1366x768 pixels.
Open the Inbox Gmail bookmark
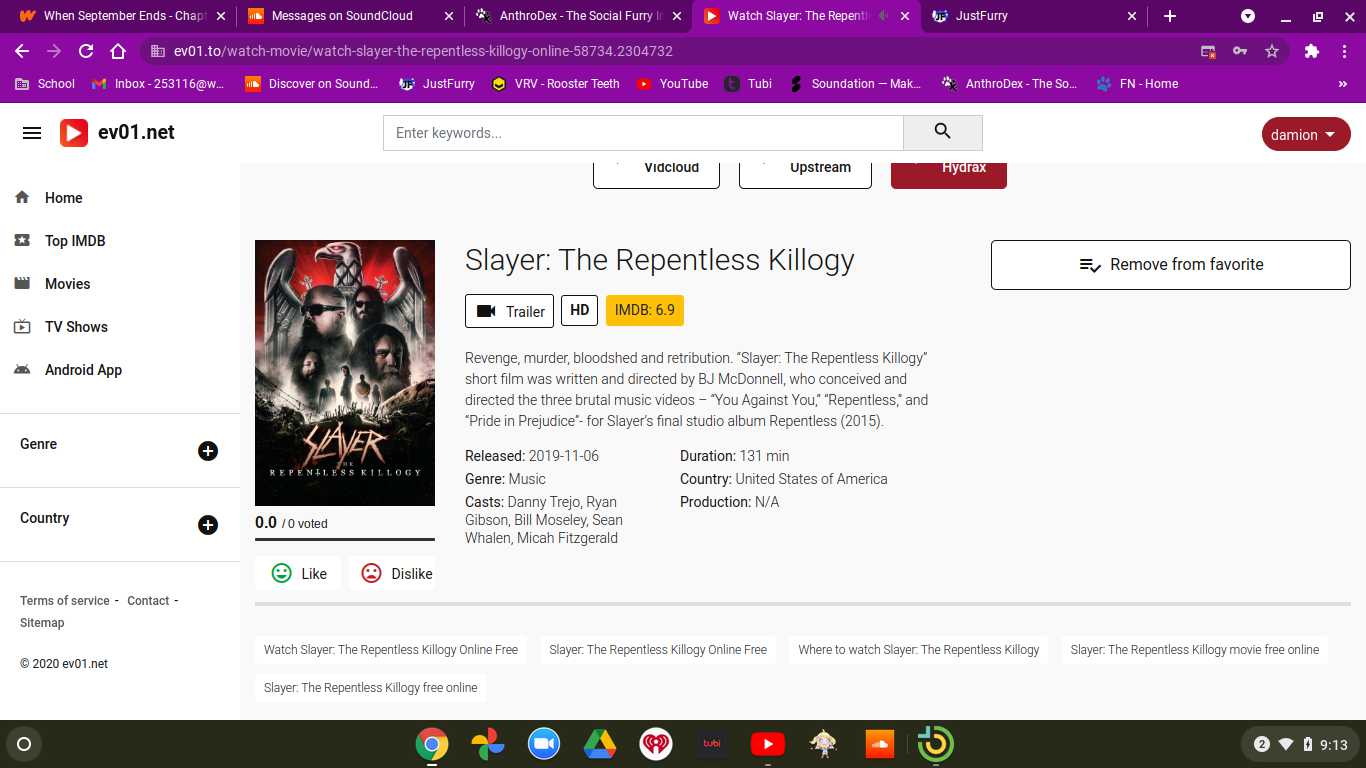click(158, 84)
